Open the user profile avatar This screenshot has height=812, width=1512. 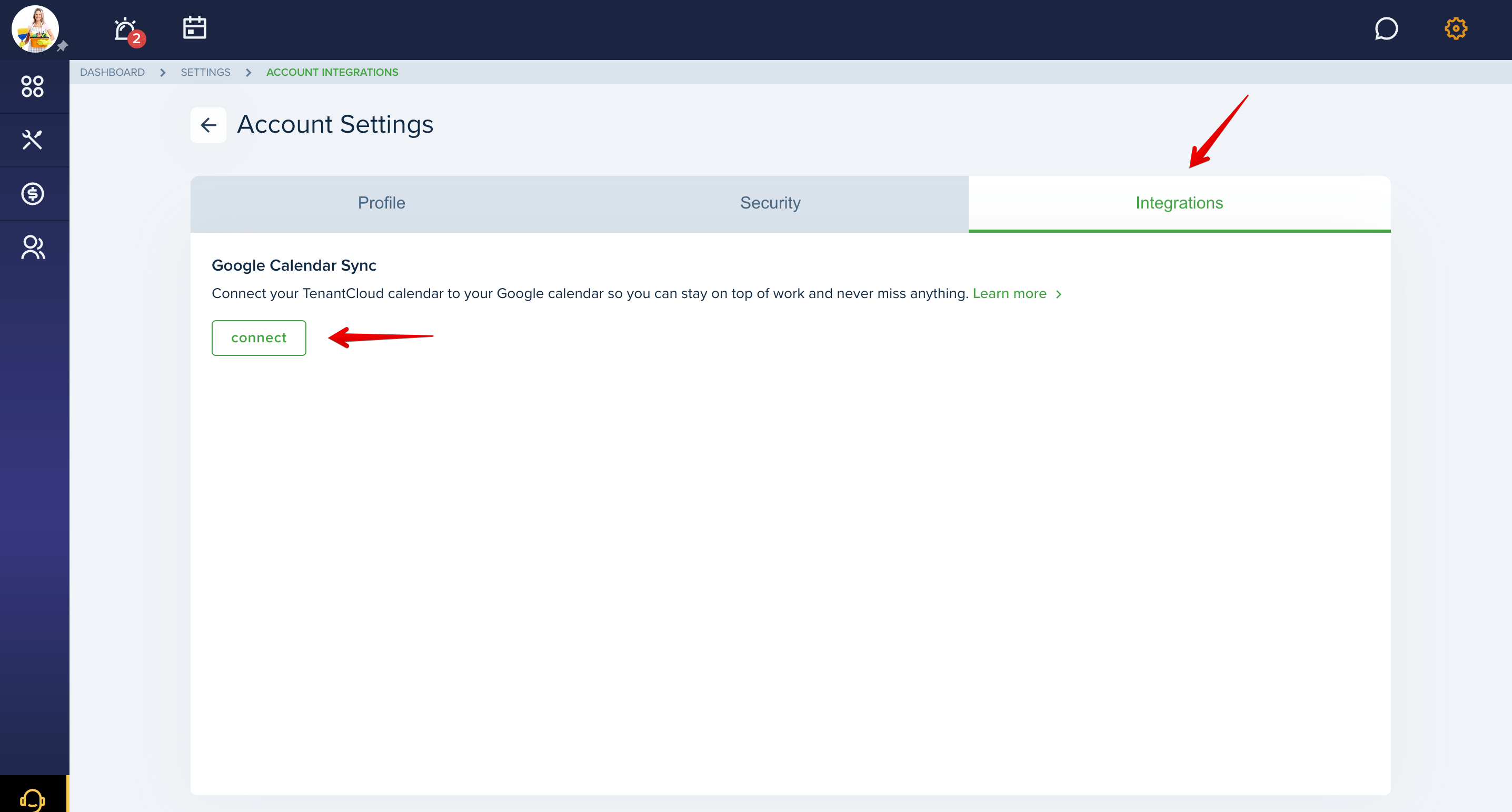pos(35,29)
